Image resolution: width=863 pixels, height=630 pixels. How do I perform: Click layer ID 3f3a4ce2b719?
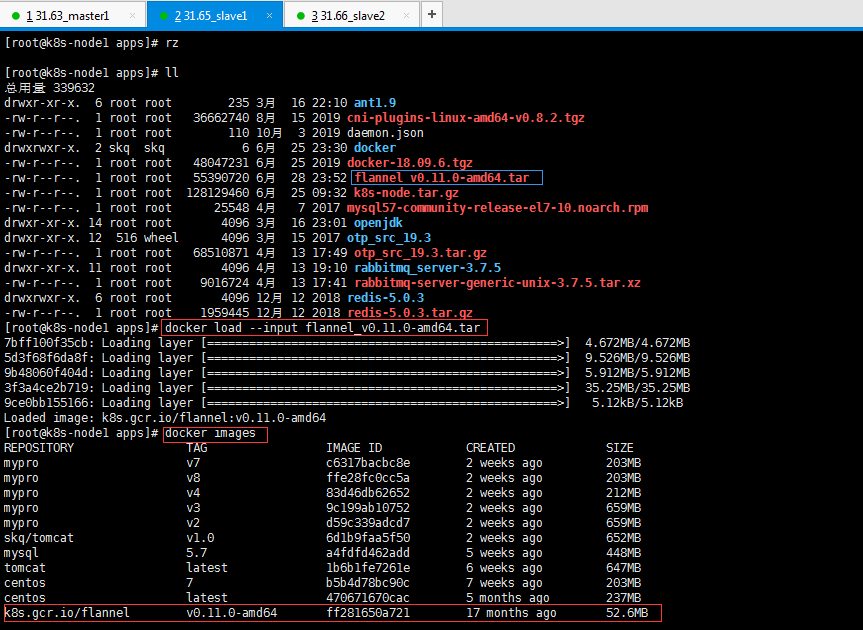pyautogui.click(x=46, y=388)
